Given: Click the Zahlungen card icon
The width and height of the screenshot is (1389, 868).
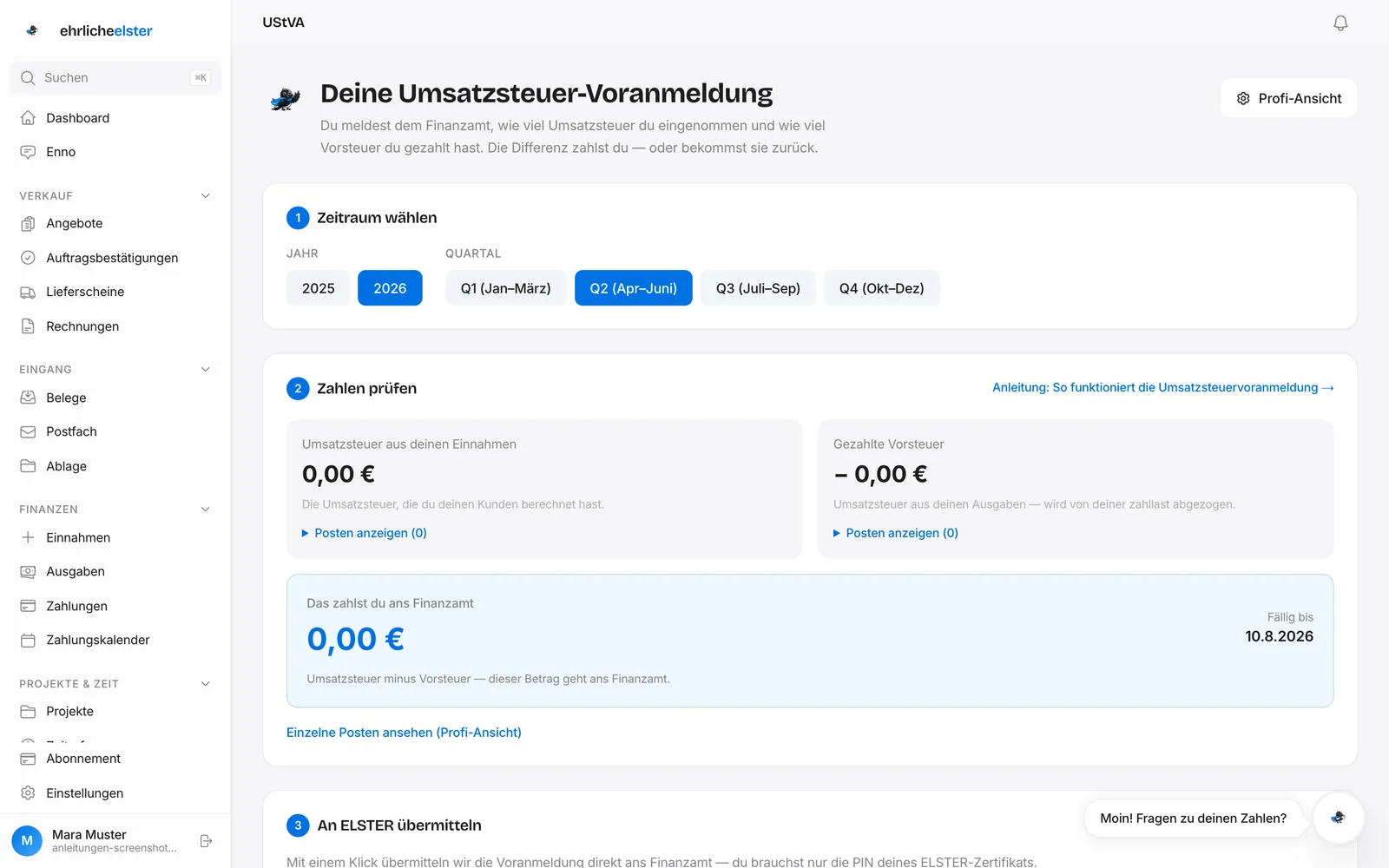Looking at the screenshot, I should (x=28, y=606).
